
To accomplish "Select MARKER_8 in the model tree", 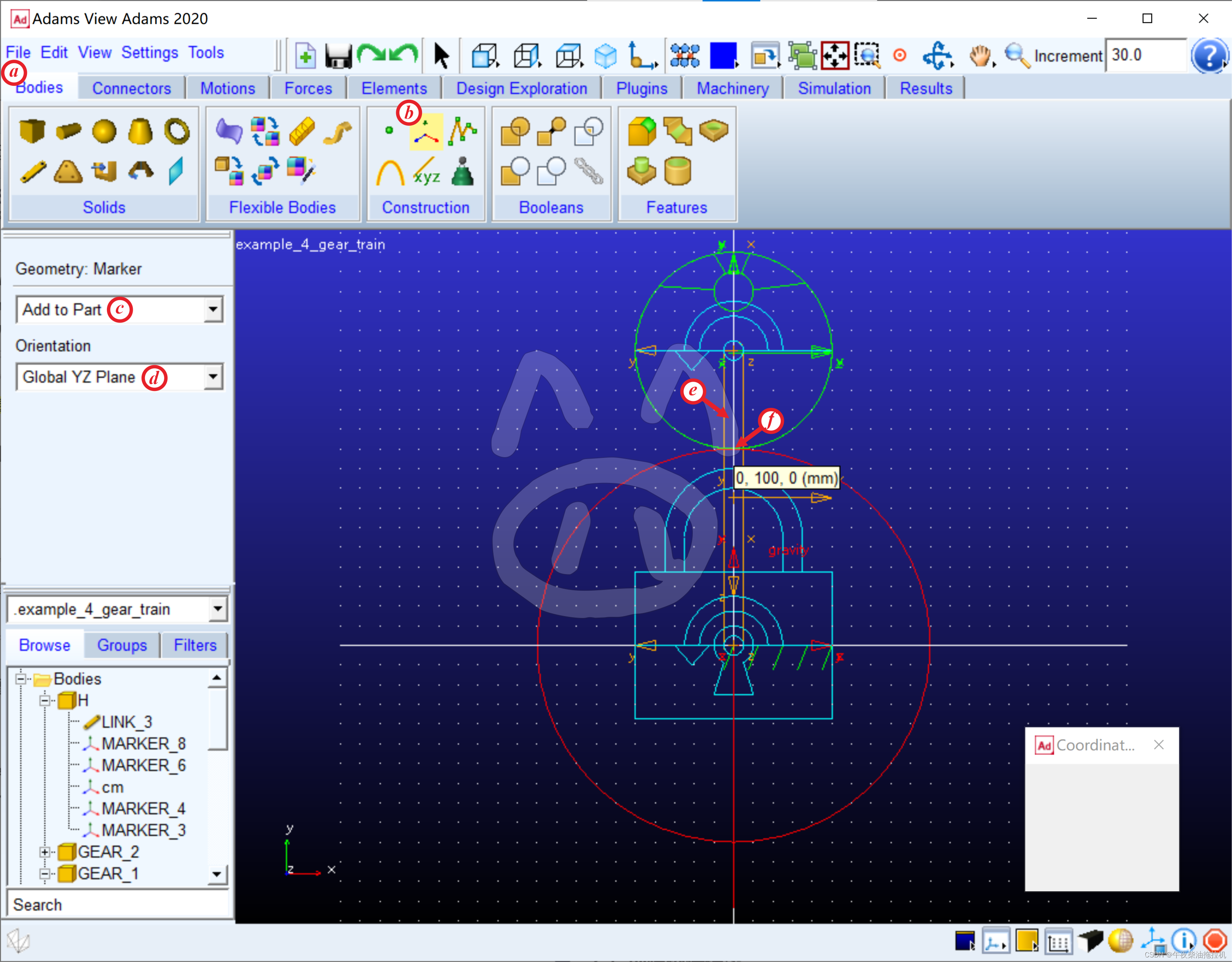I will (143, 744).
